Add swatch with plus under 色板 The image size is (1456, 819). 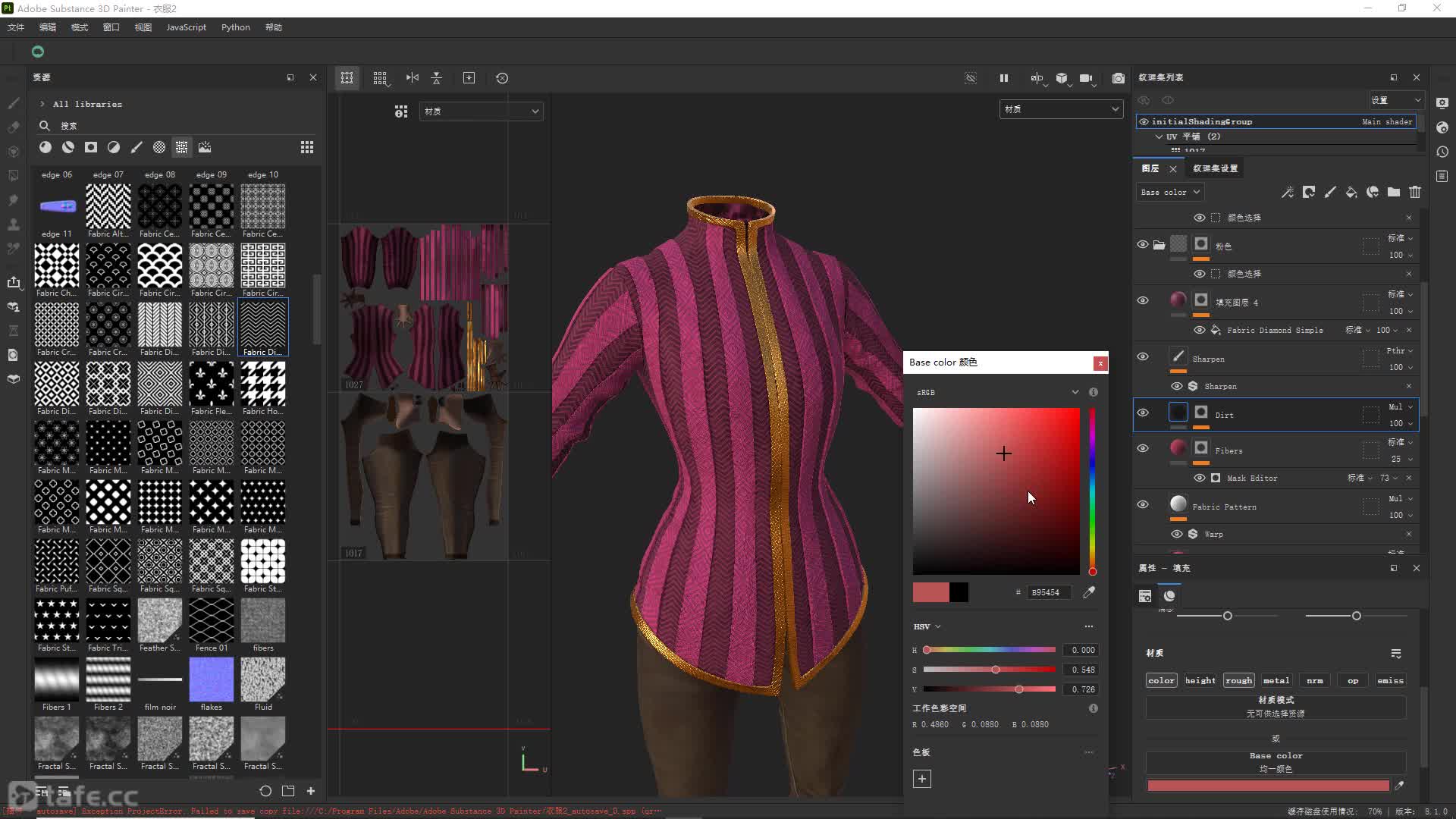click(922, 779)
